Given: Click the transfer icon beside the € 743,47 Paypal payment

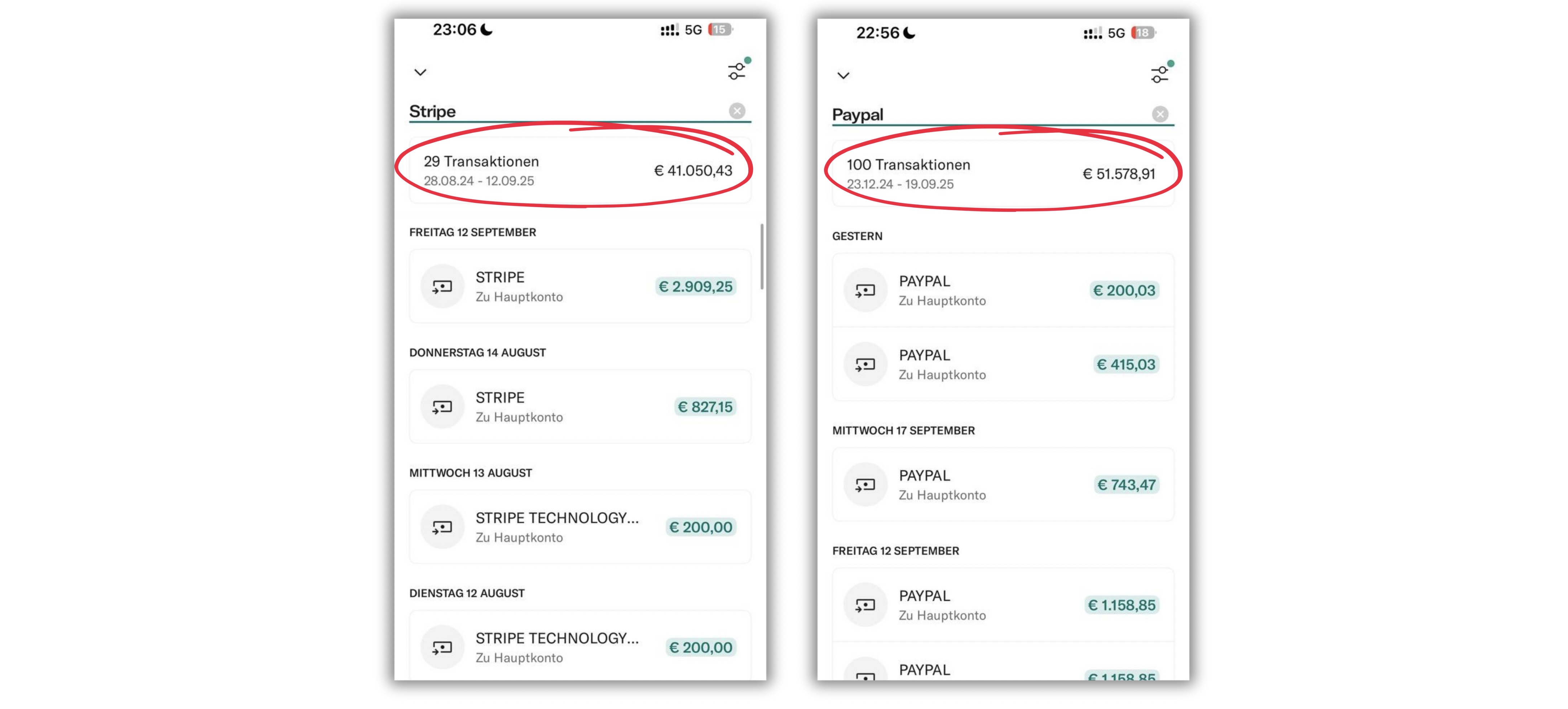Looking at the screenshot, I should [x=865, y=485].
